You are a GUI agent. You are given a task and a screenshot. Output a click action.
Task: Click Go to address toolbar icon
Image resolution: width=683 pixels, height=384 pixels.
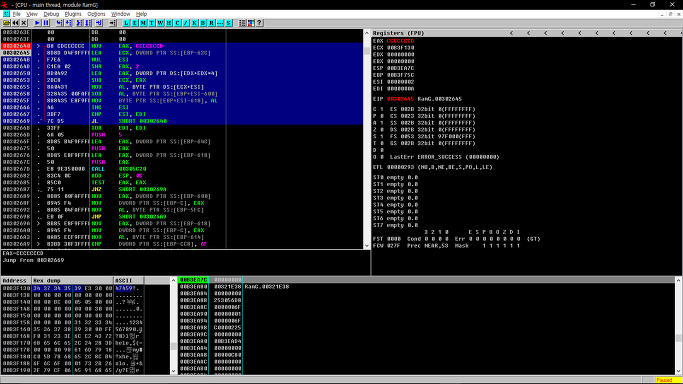coord(112,23)
